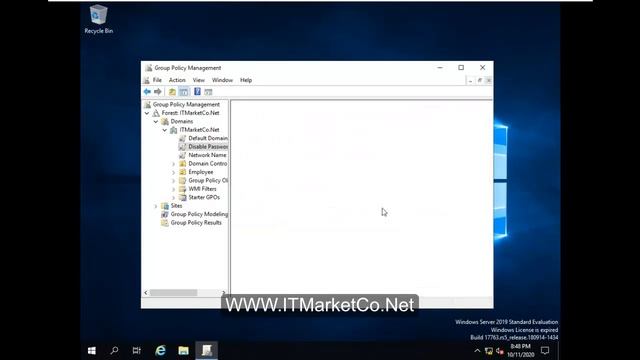Select Group Policy Management taskbar button
This screenshot has height=360, width=640.
[207, 351]
